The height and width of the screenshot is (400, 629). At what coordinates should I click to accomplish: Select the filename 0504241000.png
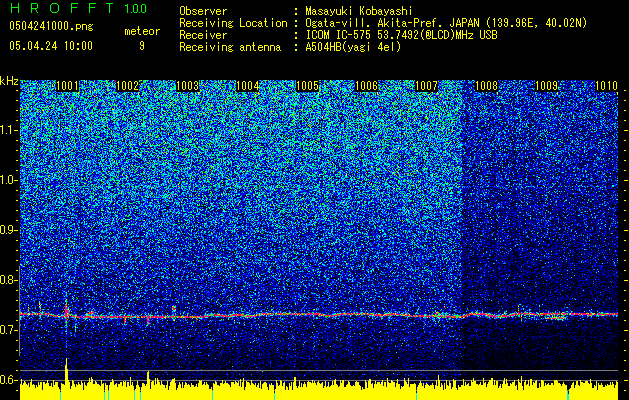coord(51,26)
